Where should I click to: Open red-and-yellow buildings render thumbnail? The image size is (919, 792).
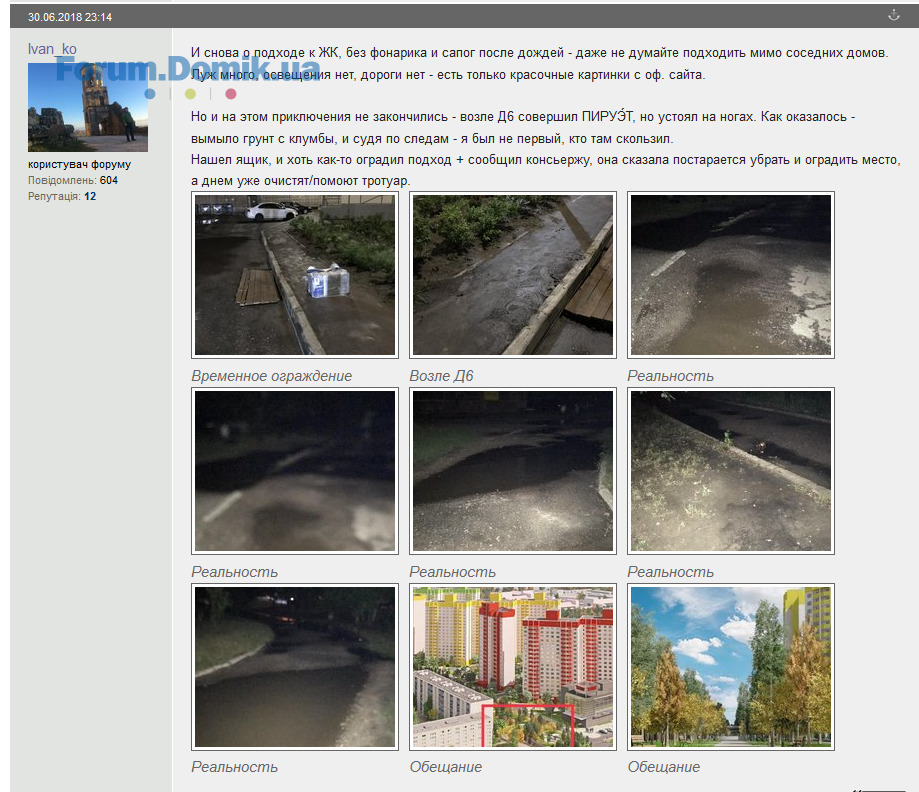(x=513, y=667)
